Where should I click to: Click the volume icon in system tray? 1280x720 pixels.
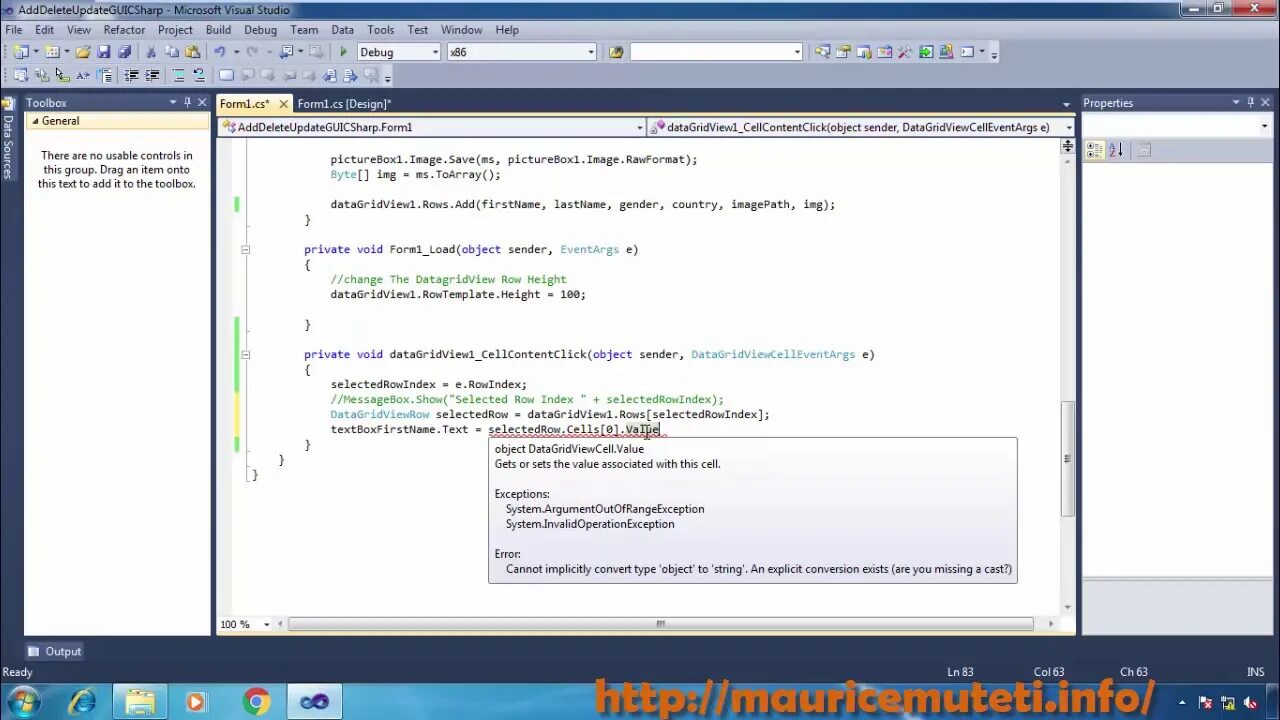coord(1249,703)
